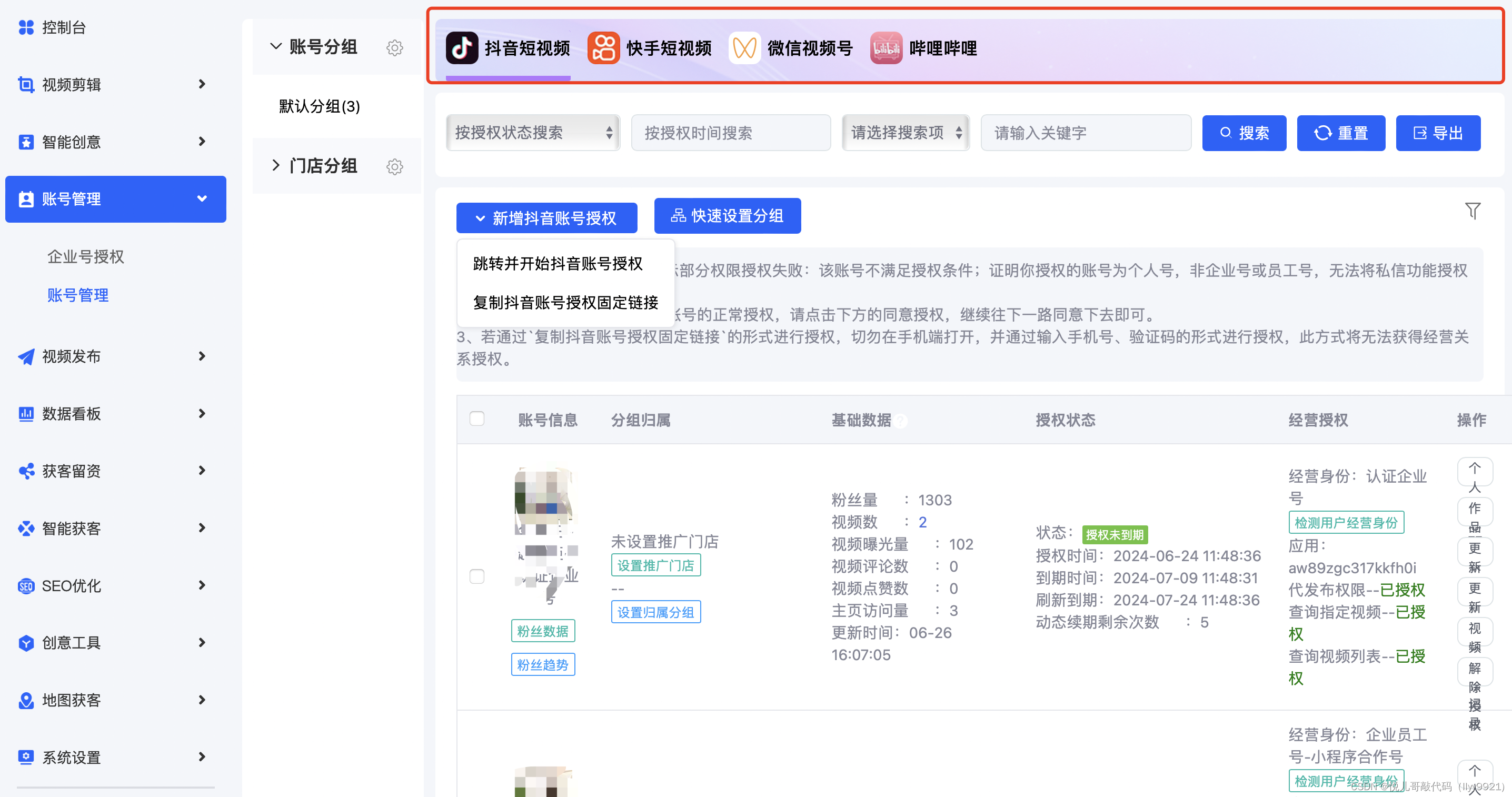Click the 地图获客 location icon

pos(26,700)
